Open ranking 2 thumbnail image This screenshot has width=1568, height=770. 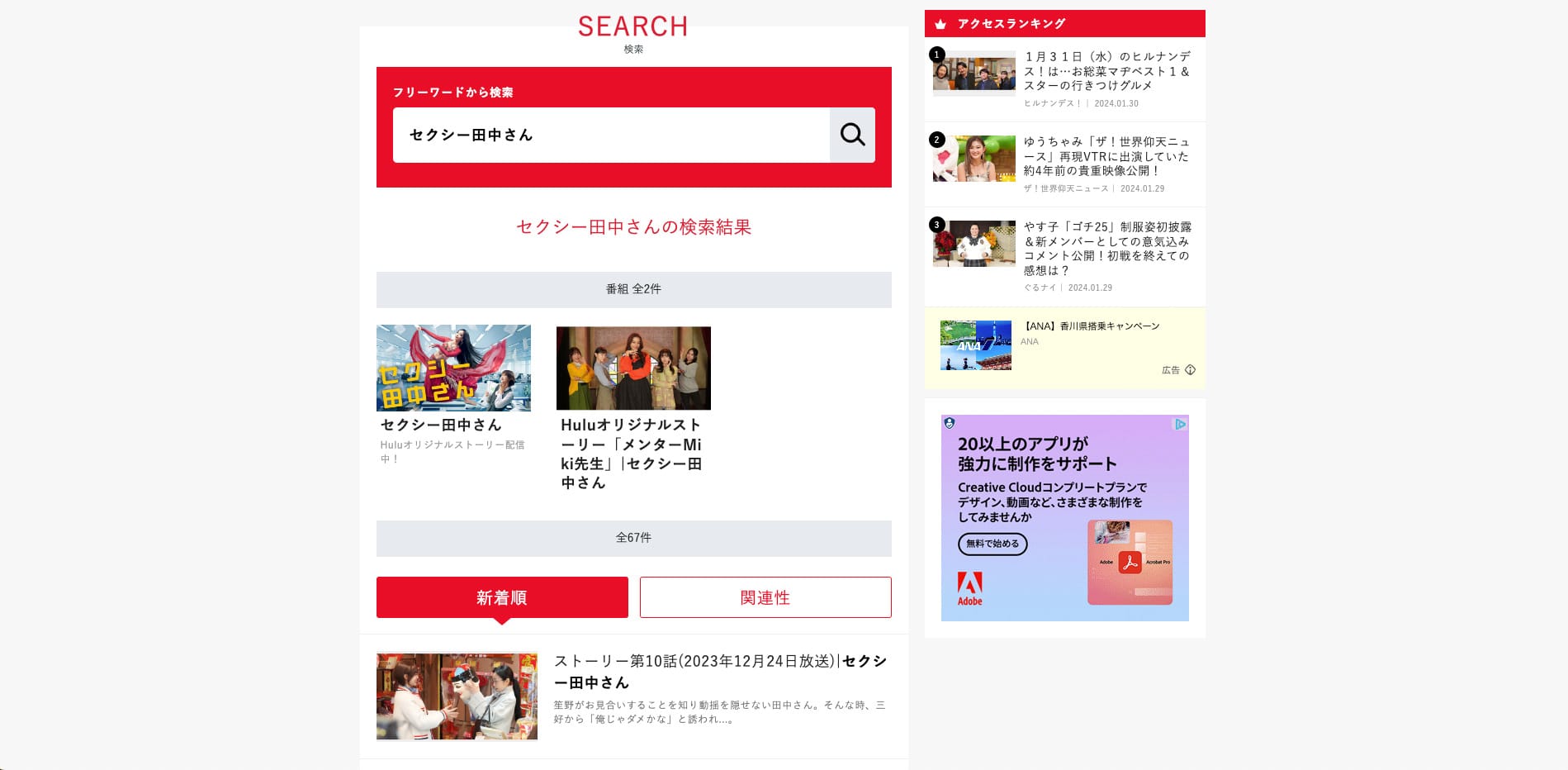(x=974, y=159)
